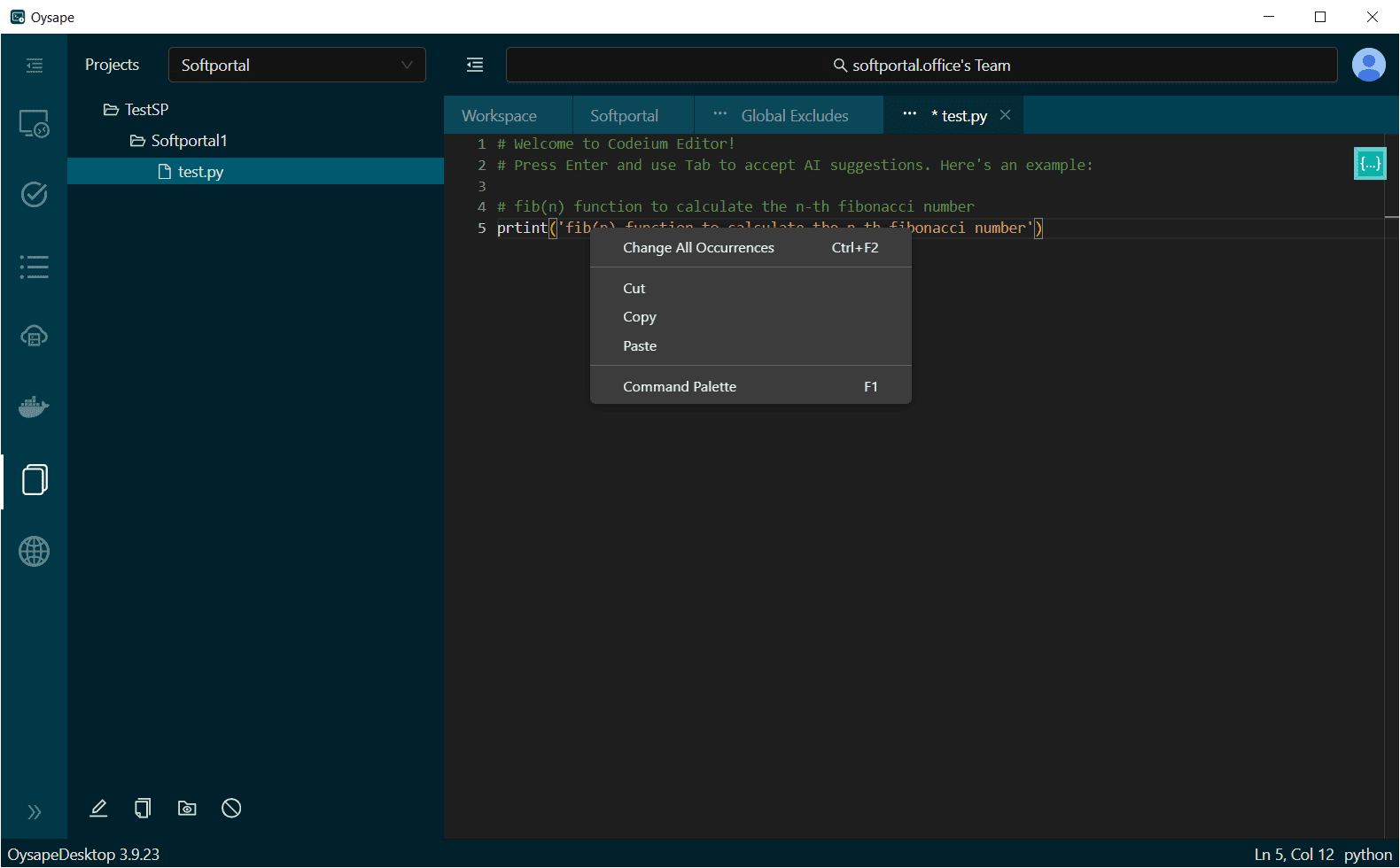
Task: Click the code braces button in editor
Action: [x=1370, y=164]
